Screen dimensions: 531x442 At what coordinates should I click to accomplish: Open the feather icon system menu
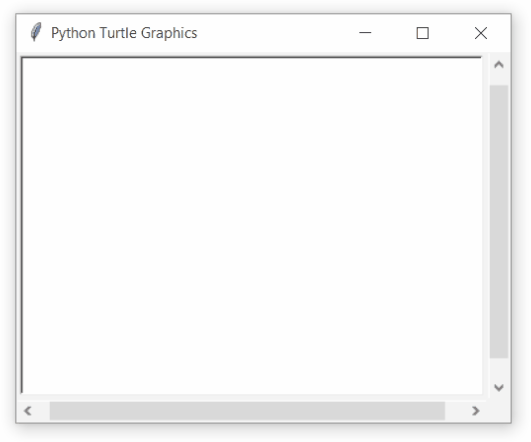click(x=36, y=33)
